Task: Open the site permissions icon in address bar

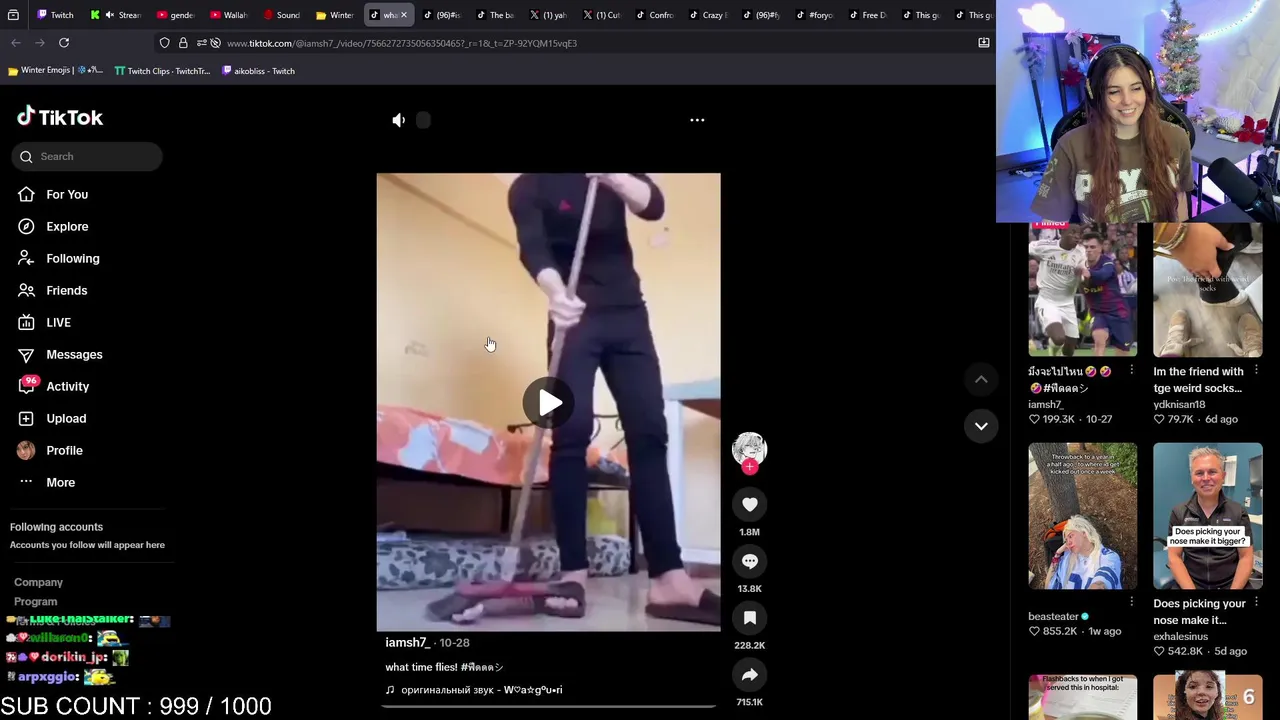Action: [x=201, y=43]
